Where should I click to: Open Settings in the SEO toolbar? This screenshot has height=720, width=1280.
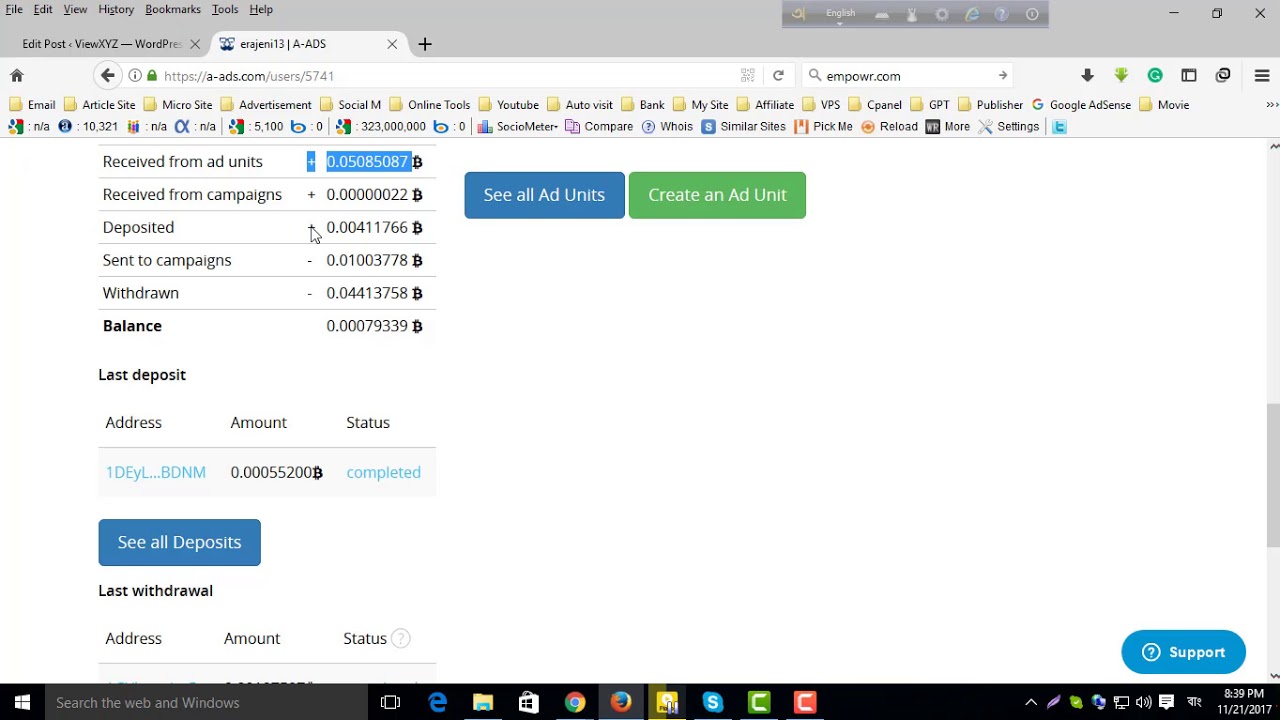pyautogui.click(x=1009, y=127)
